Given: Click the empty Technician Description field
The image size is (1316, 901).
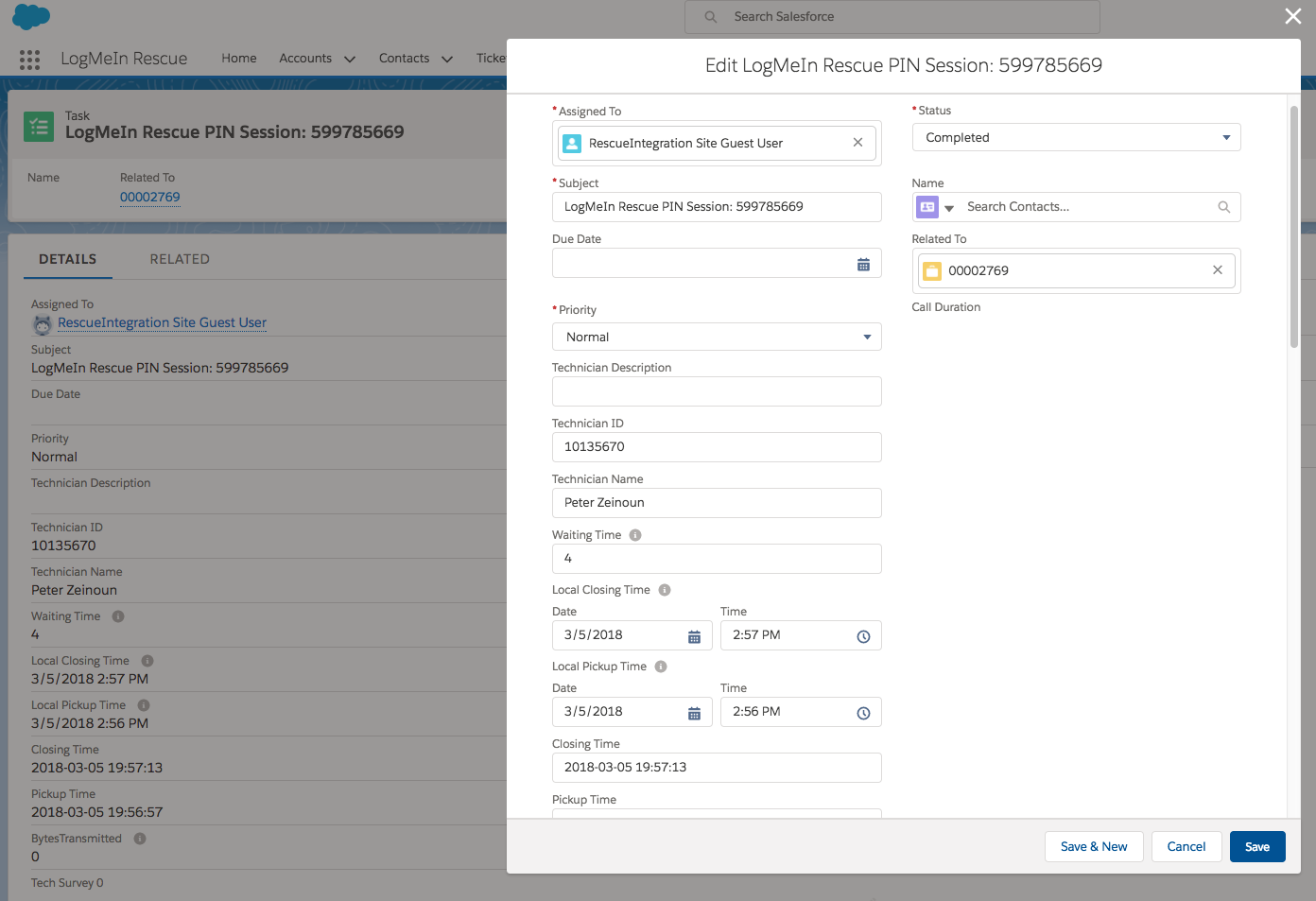Looking at the screenshot, I should (717, 391).
